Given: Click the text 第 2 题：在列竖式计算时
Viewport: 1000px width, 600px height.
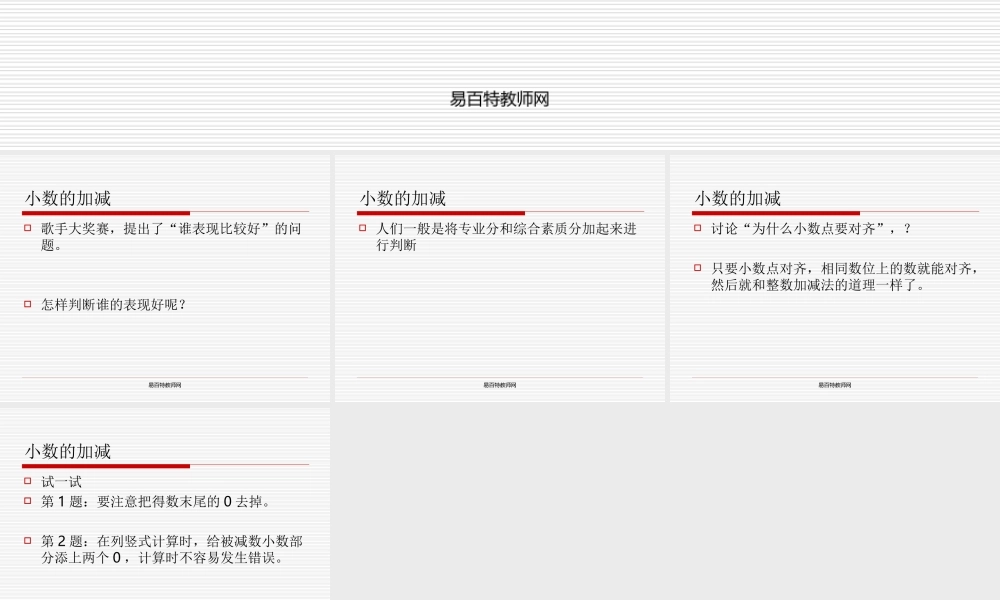Looking at the screenshot, I should [x=172, y=549].
